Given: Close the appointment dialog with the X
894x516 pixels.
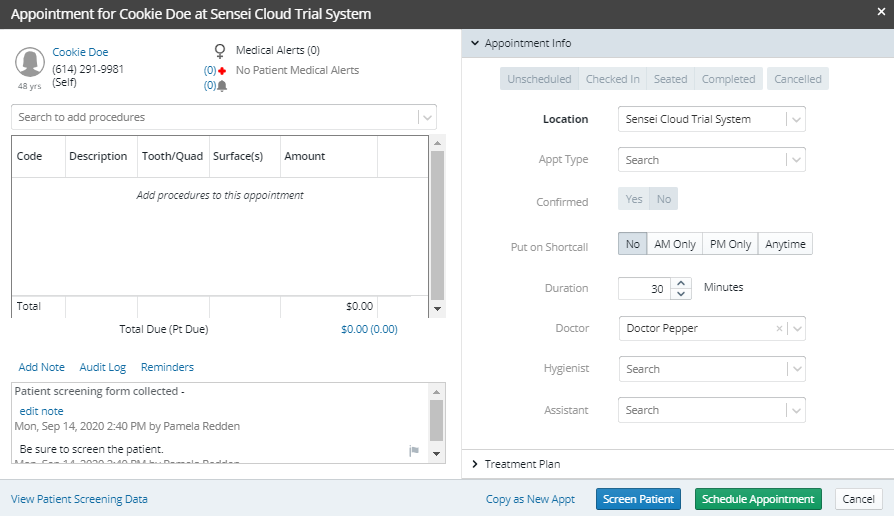Looking at the screenshot, I should coord(881,11).
